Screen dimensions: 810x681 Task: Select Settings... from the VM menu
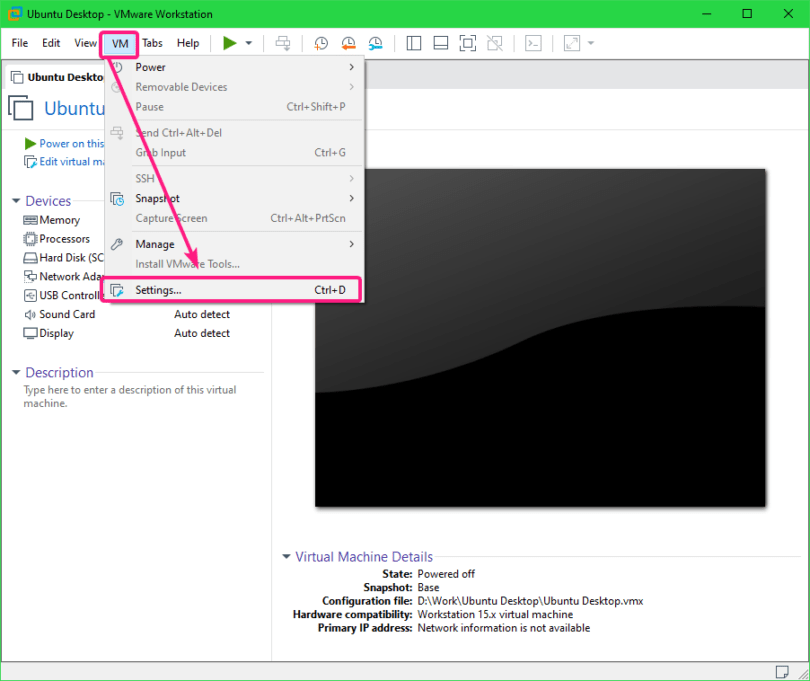pyautogui.click(x=235, y=290)
